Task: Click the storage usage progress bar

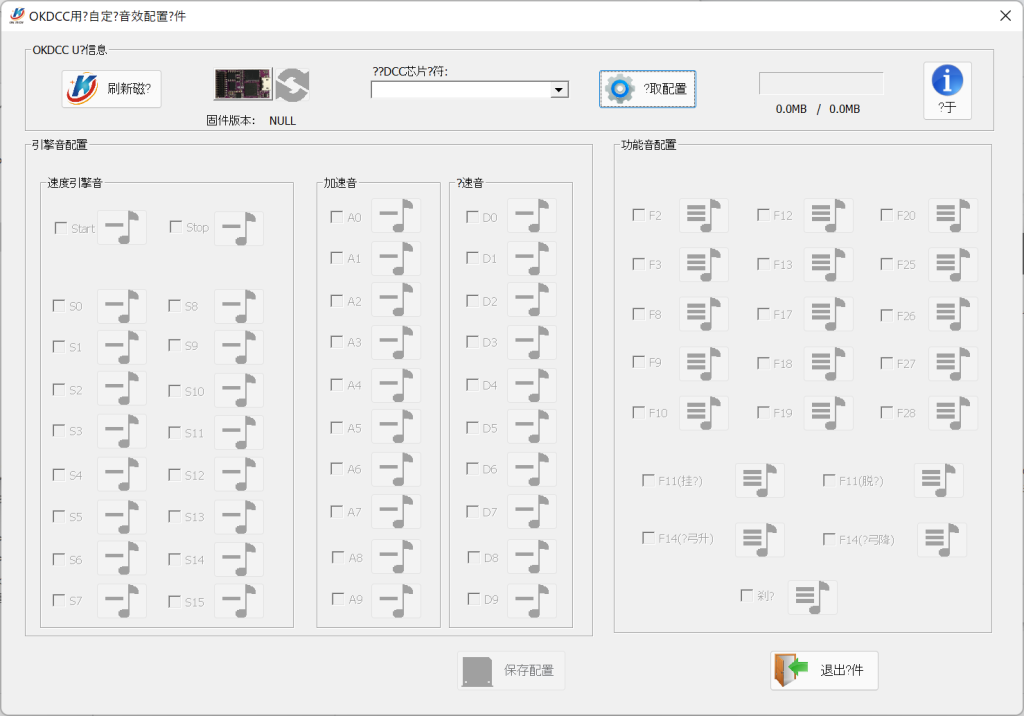Action: [x=820, y=84]
